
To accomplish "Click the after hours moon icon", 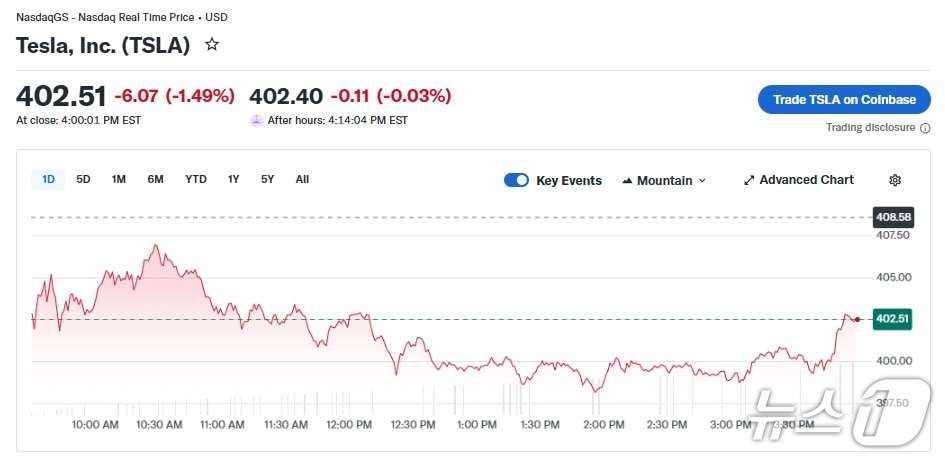I will (257, 120).
